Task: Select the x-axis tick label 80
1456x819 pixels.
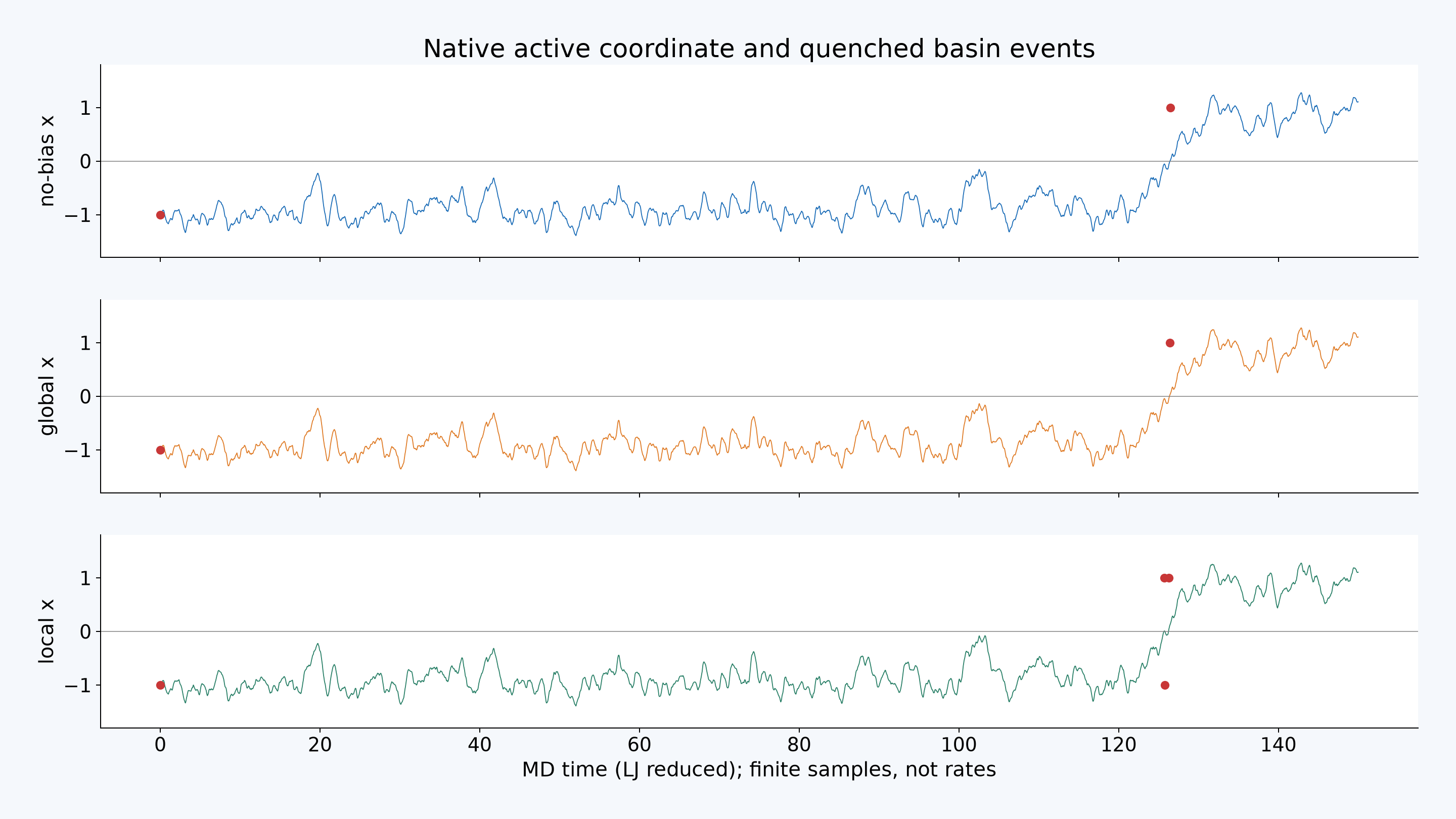Action: (x=799, y=744)
